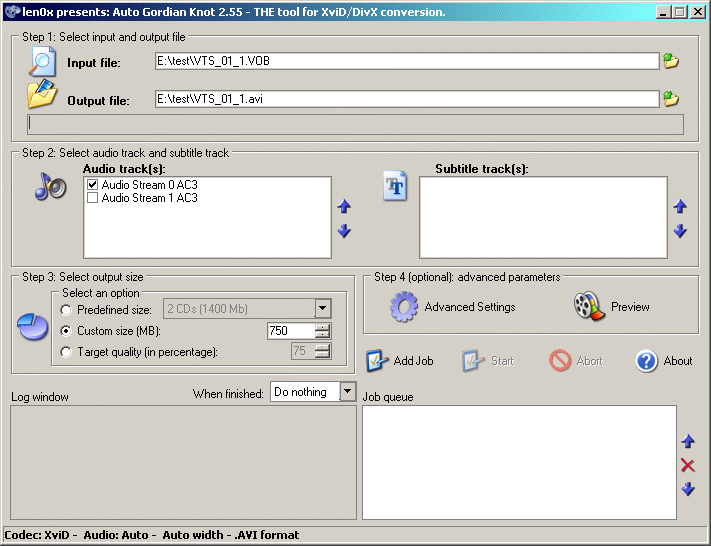Click the Preview label

[x=630, y=307]
